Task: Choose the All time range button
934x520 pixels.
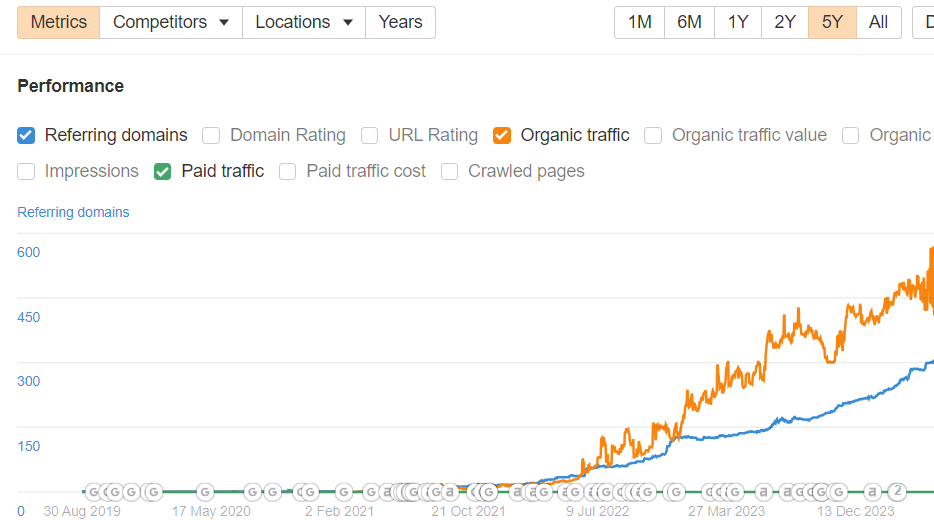Action: click(x=878, y=22)
